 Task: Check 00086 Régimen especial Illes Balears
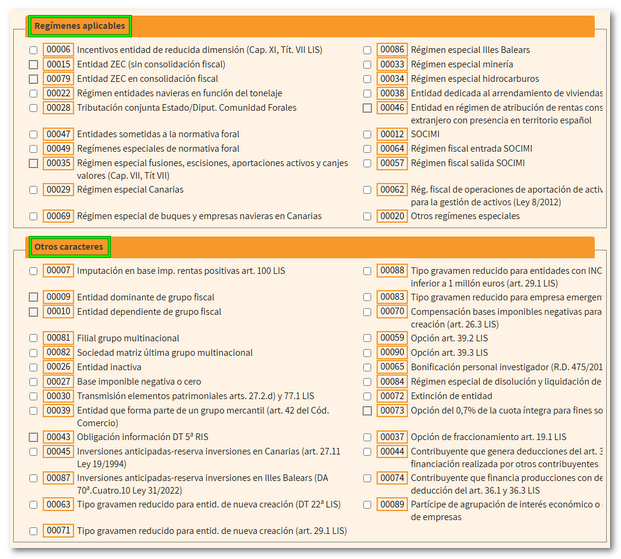coord(367,50)
